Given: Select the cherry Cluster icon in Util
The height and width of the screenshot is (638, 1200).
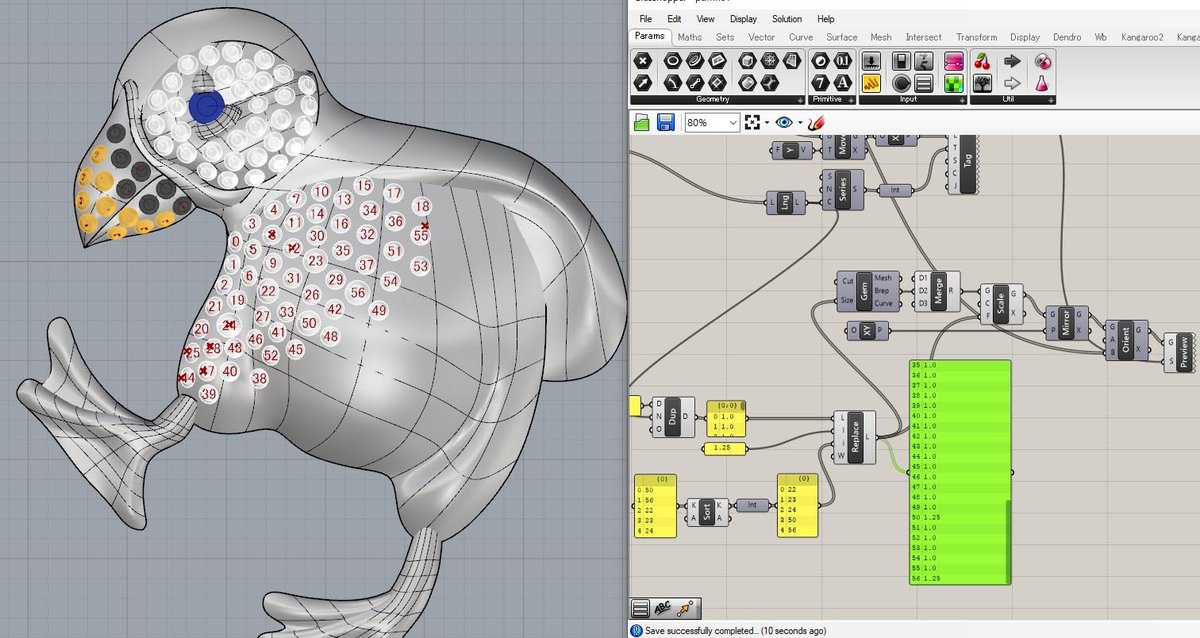Looking at the screenshot, I should tap(982, 60).
